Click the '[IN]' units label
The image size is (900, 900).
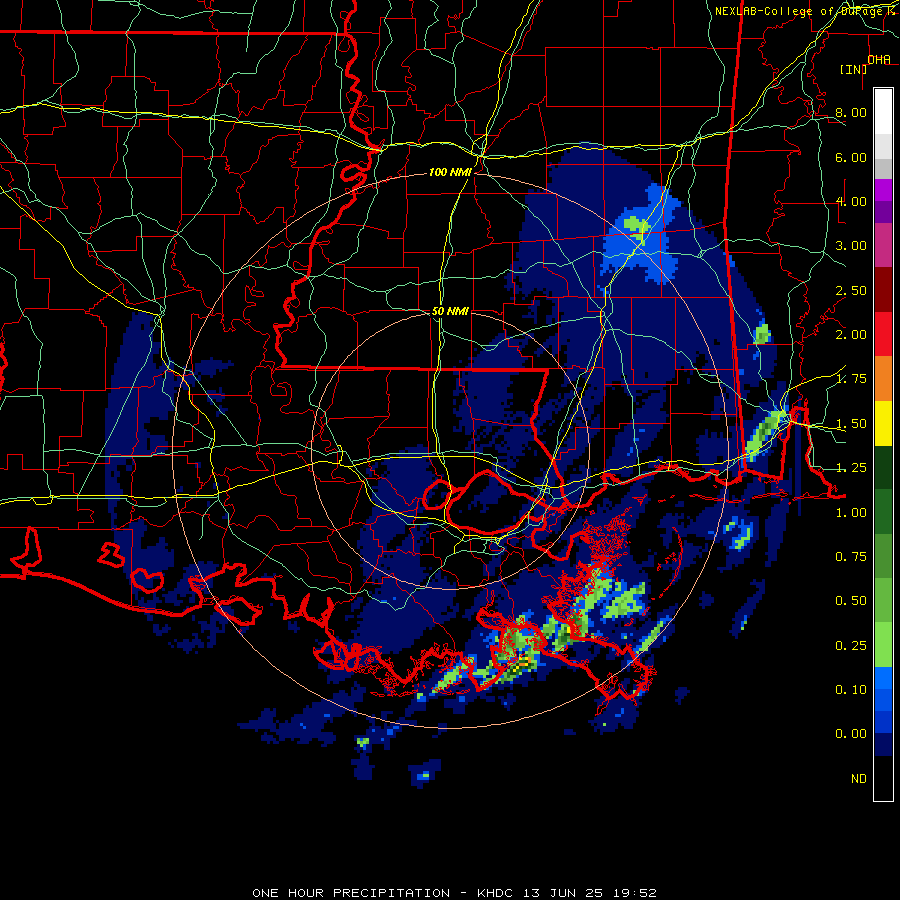point(854,69)
